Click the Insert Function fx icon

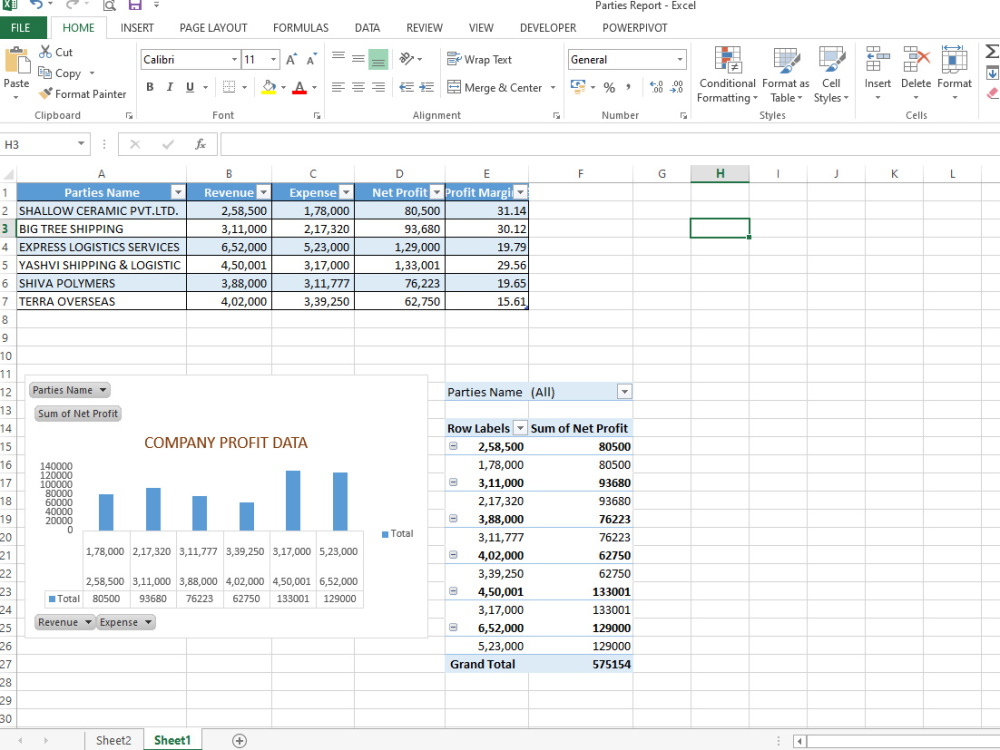tap(200, 144)
